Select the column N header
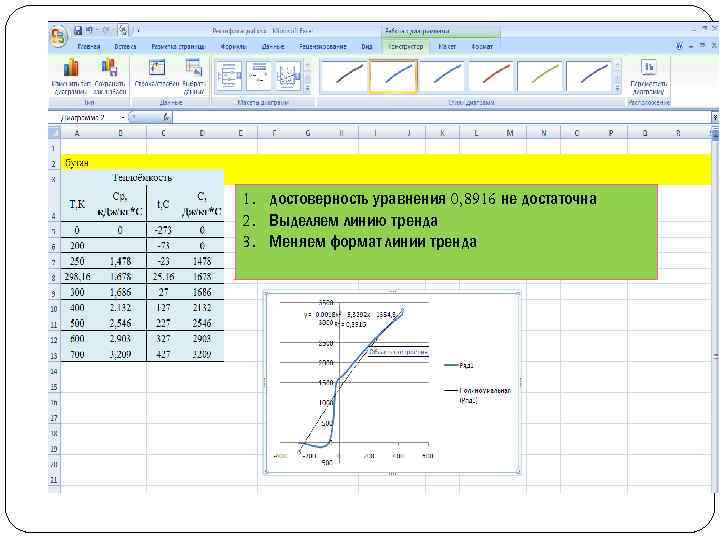This screenshot has height=540, width=720. click(x=544, y=133)
